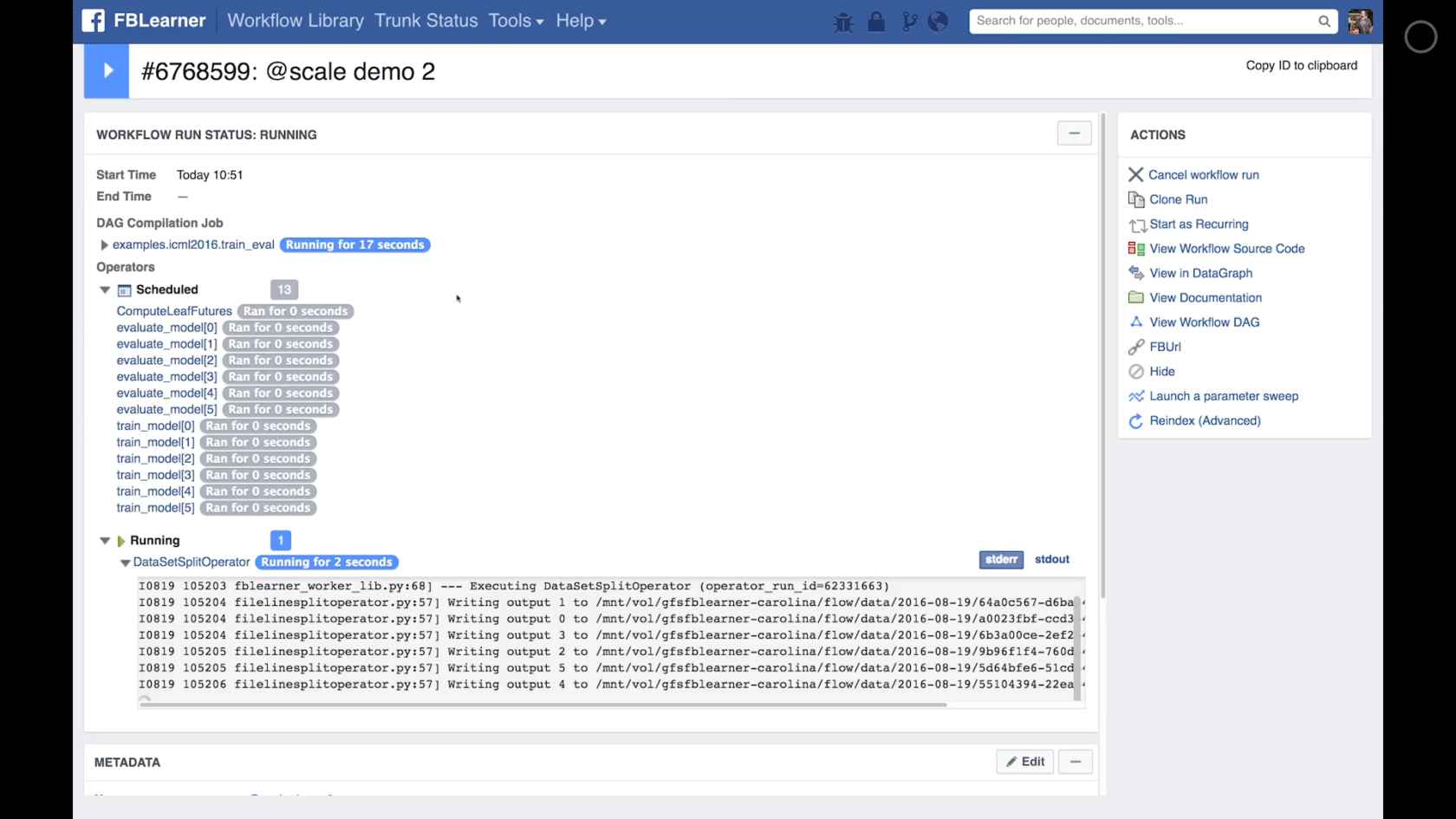Enable the stderr log tab
This screenshot has width=1456, height=819.
tap(1000, 560)
